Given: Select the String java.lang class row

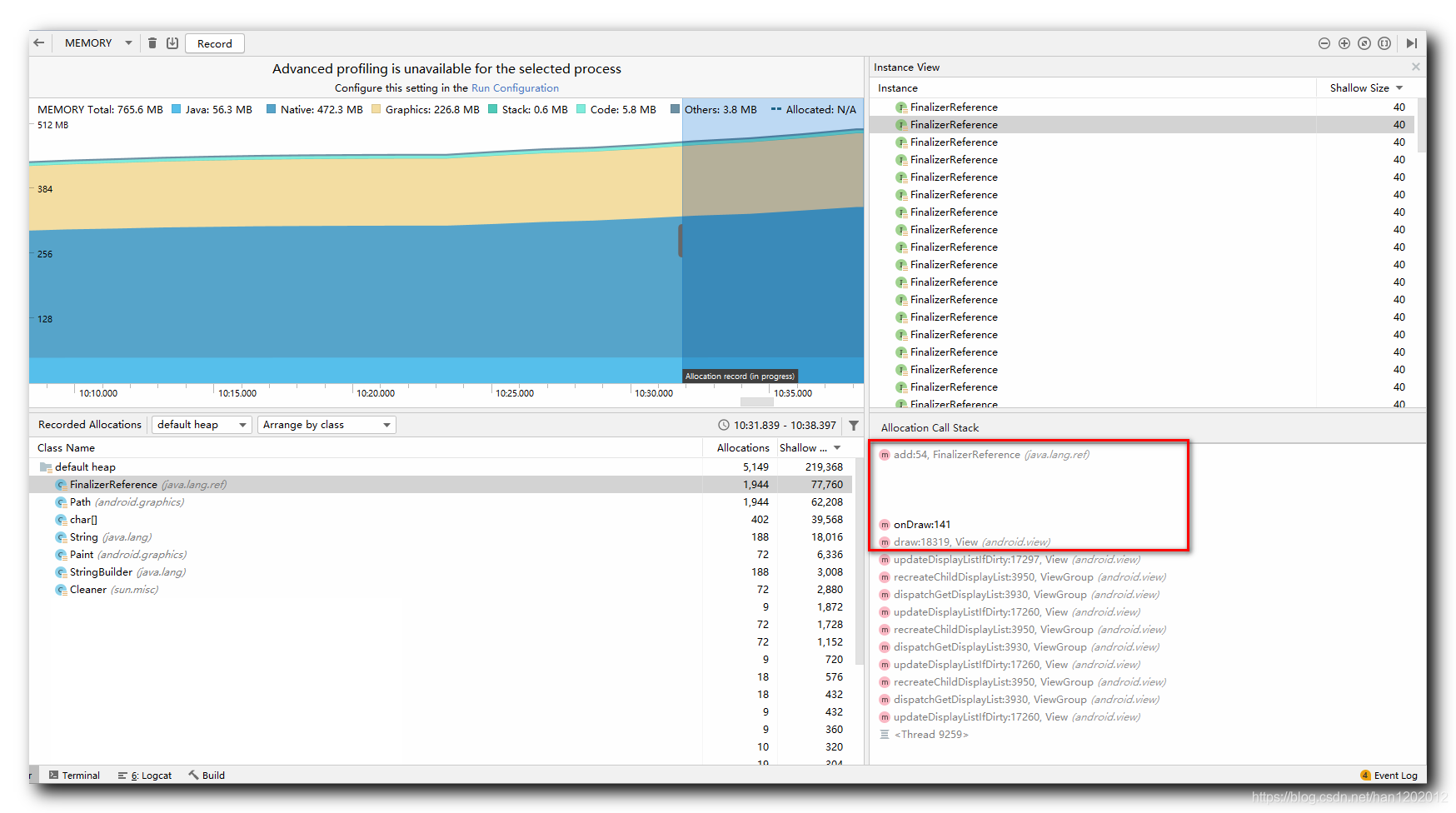Looking at the screenshot, I should 441,536.
